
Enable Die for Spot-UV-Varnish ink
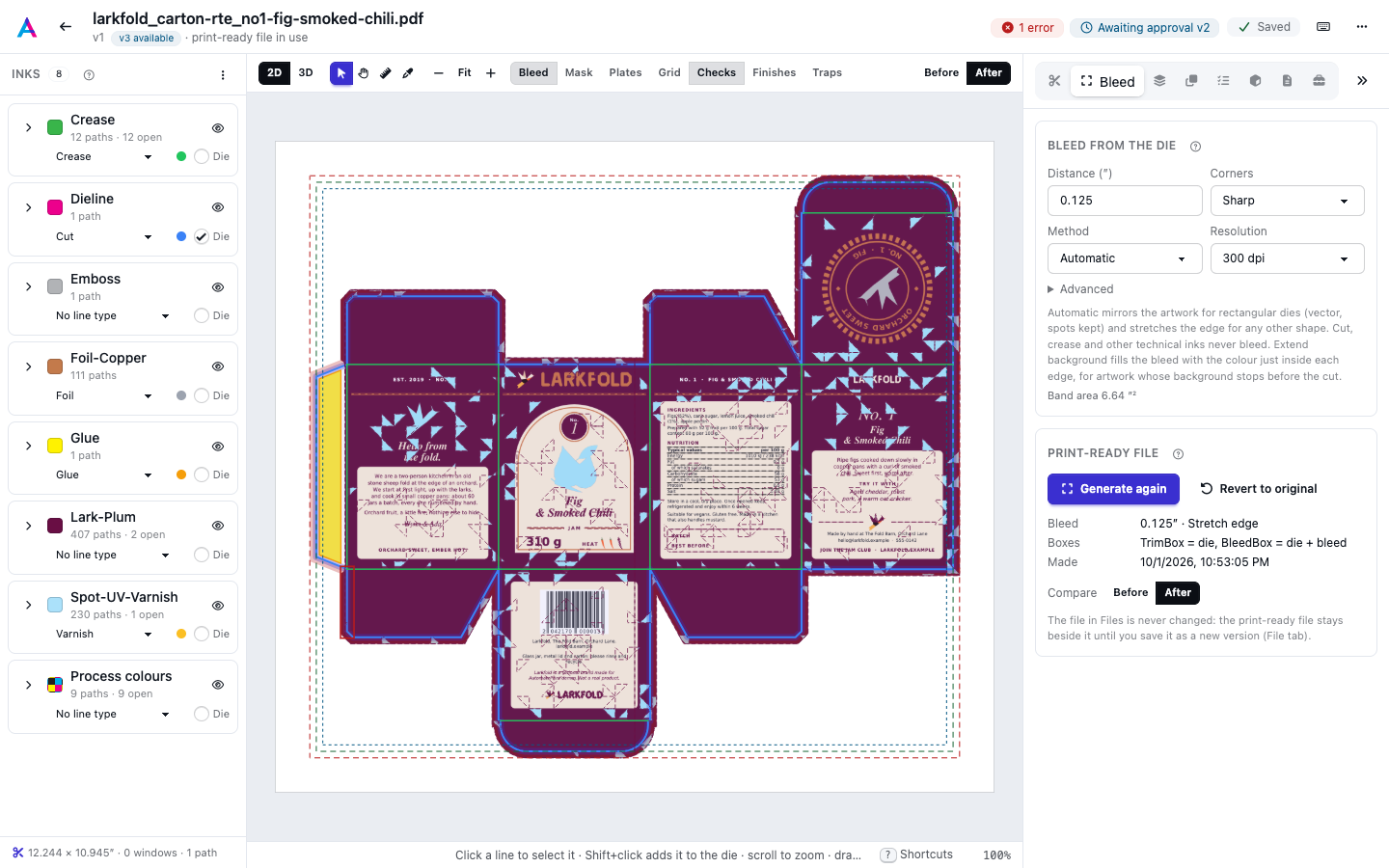(x=202, y=634)
